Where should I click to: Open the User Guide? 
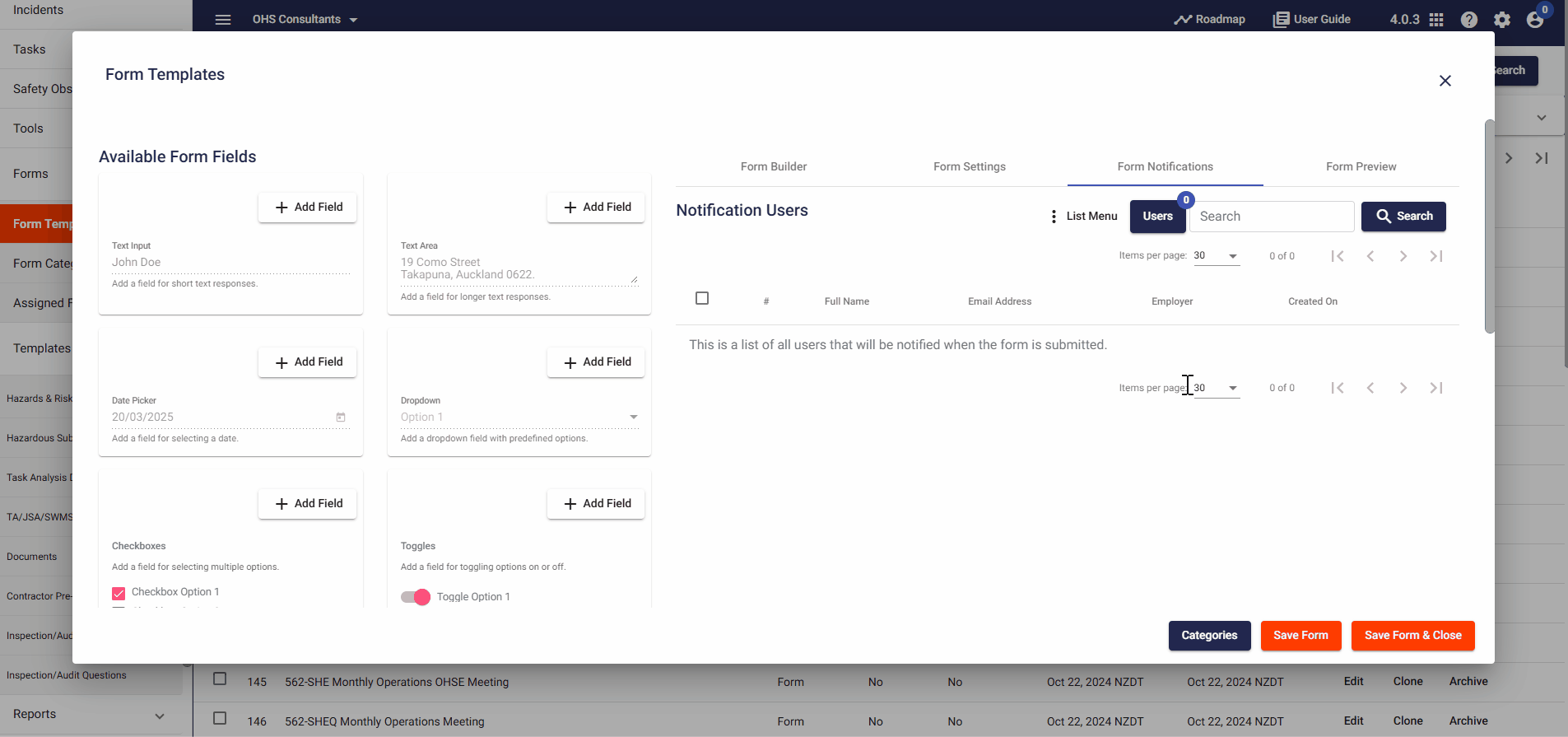click(x=1311, y=19)
